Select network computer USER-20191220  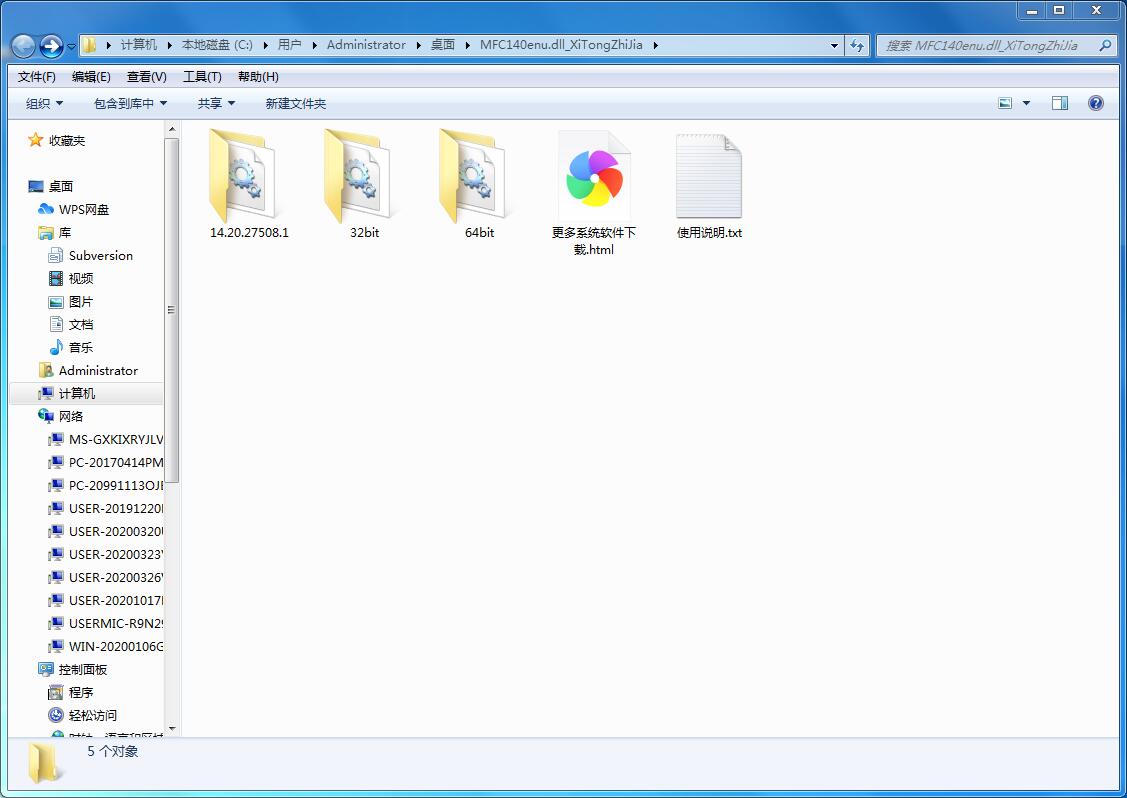click(116, 508)
